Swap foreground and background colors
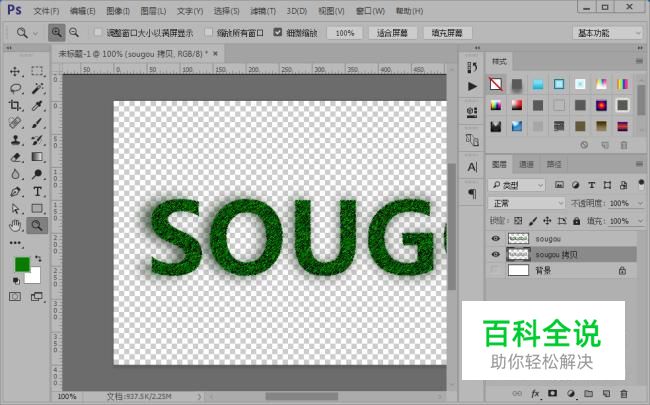This screenshot has width=650, height=405. 38,259
